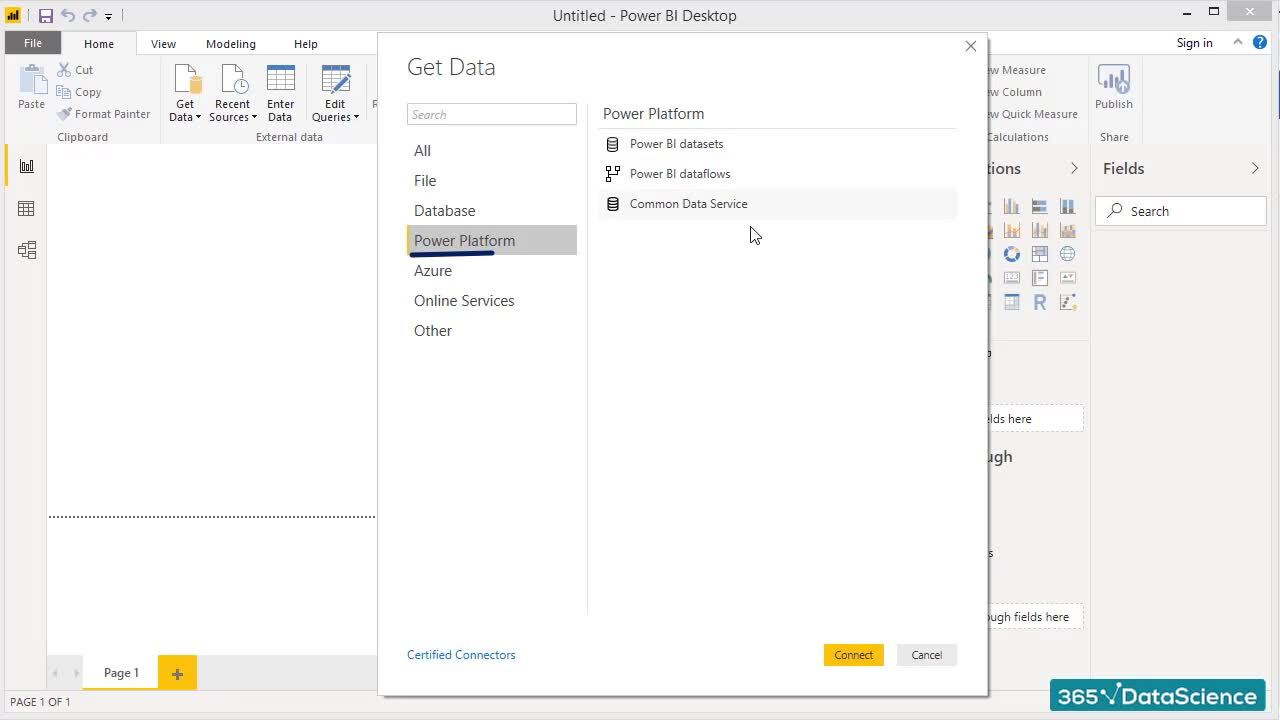Screen dimensions: 1280x720
Task: Select the Help ribbon tab
Action: pos(306,44)
